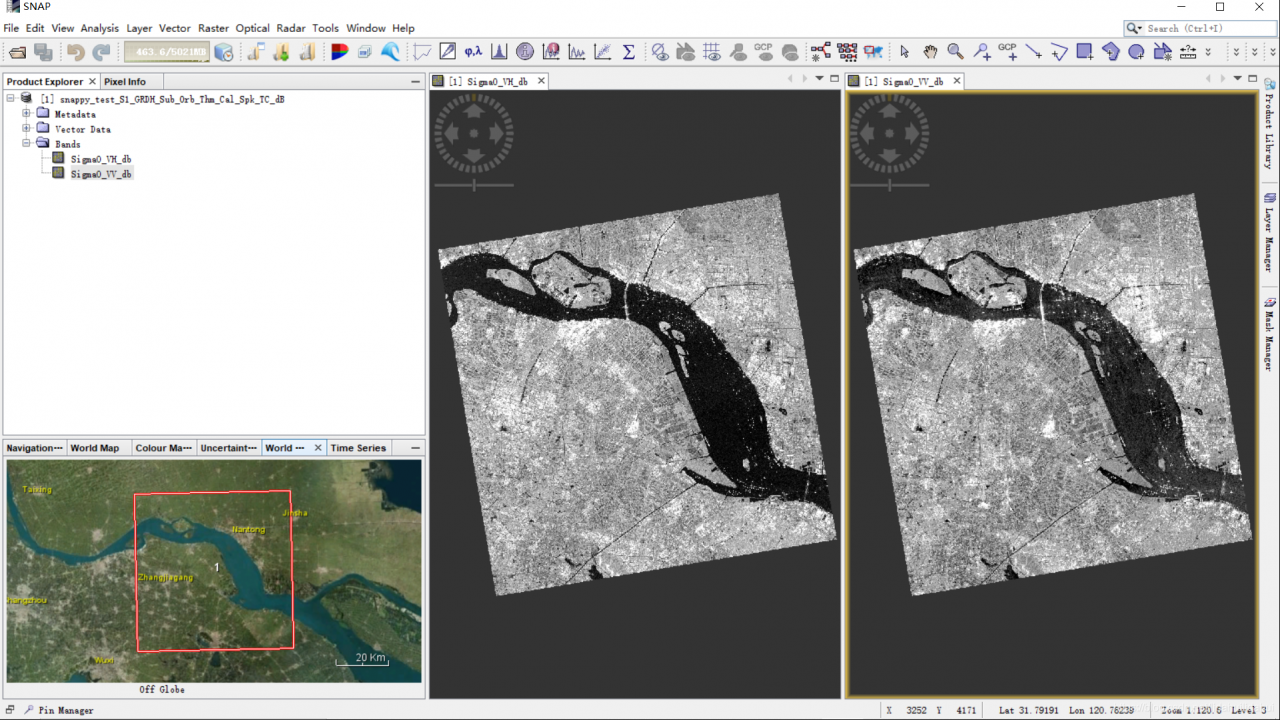The width and height of the screenshot is (1280, 720).
Task: Toggle the Pins overlay
Action: click(738, 52)
